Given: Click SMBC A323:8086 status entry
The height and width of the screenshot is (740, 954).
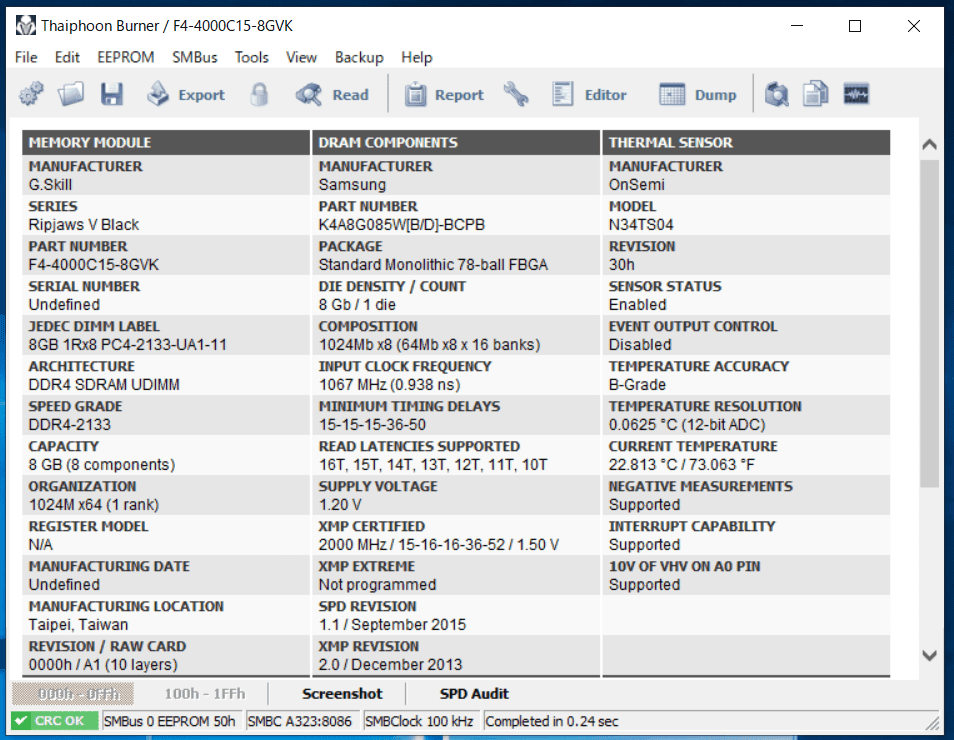Looking at the screenshot, I should (x=300, y=721).
